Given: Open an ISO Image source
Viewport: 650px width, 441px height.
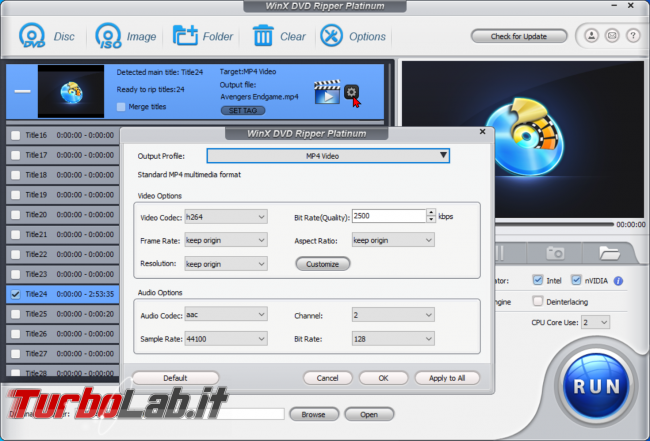Looking at the screenshot, I should tap(126, 36).
